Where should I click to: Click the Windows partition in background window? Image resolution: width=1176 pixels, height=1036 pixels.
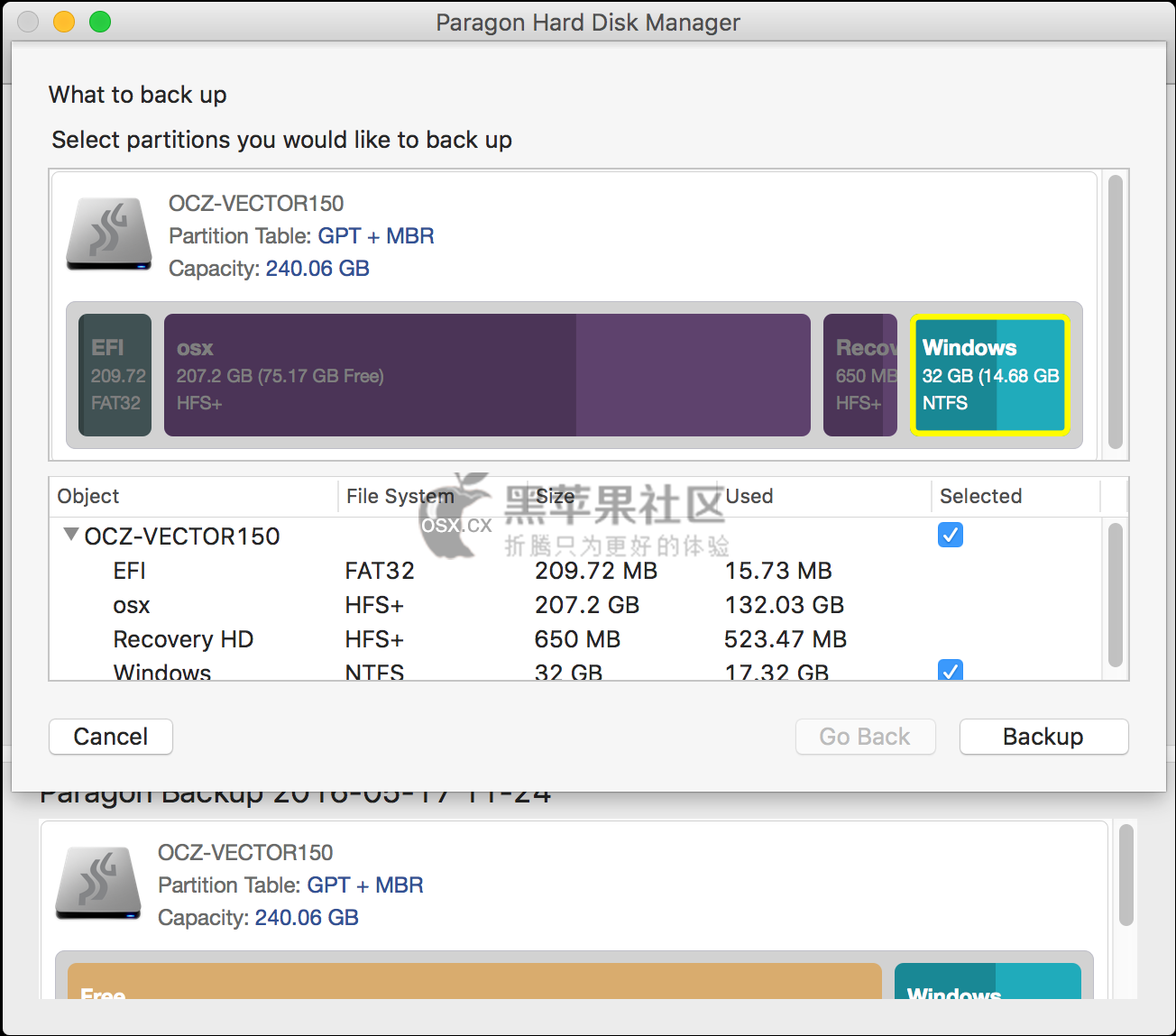coord(988,982)
